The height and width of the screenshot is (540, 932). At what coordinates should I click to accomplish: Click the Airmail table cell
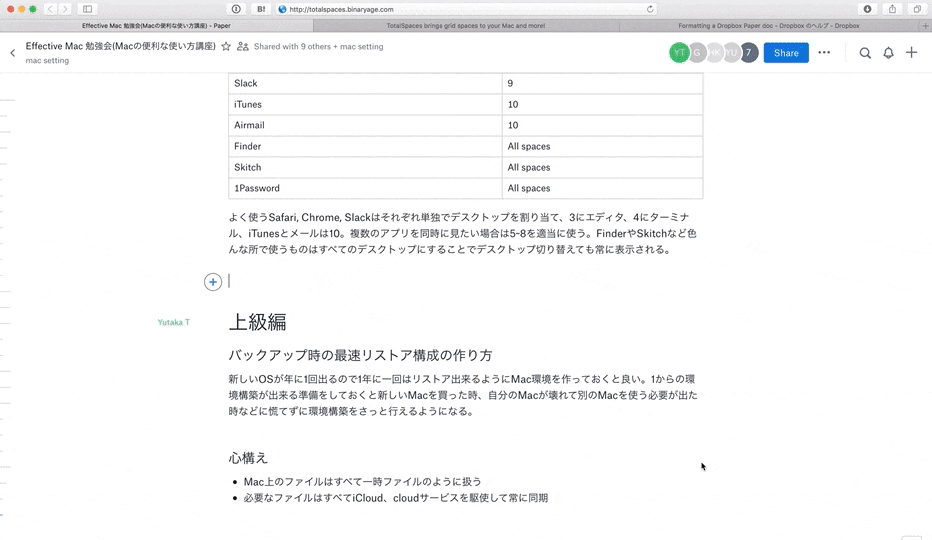(x=366, y=125)
